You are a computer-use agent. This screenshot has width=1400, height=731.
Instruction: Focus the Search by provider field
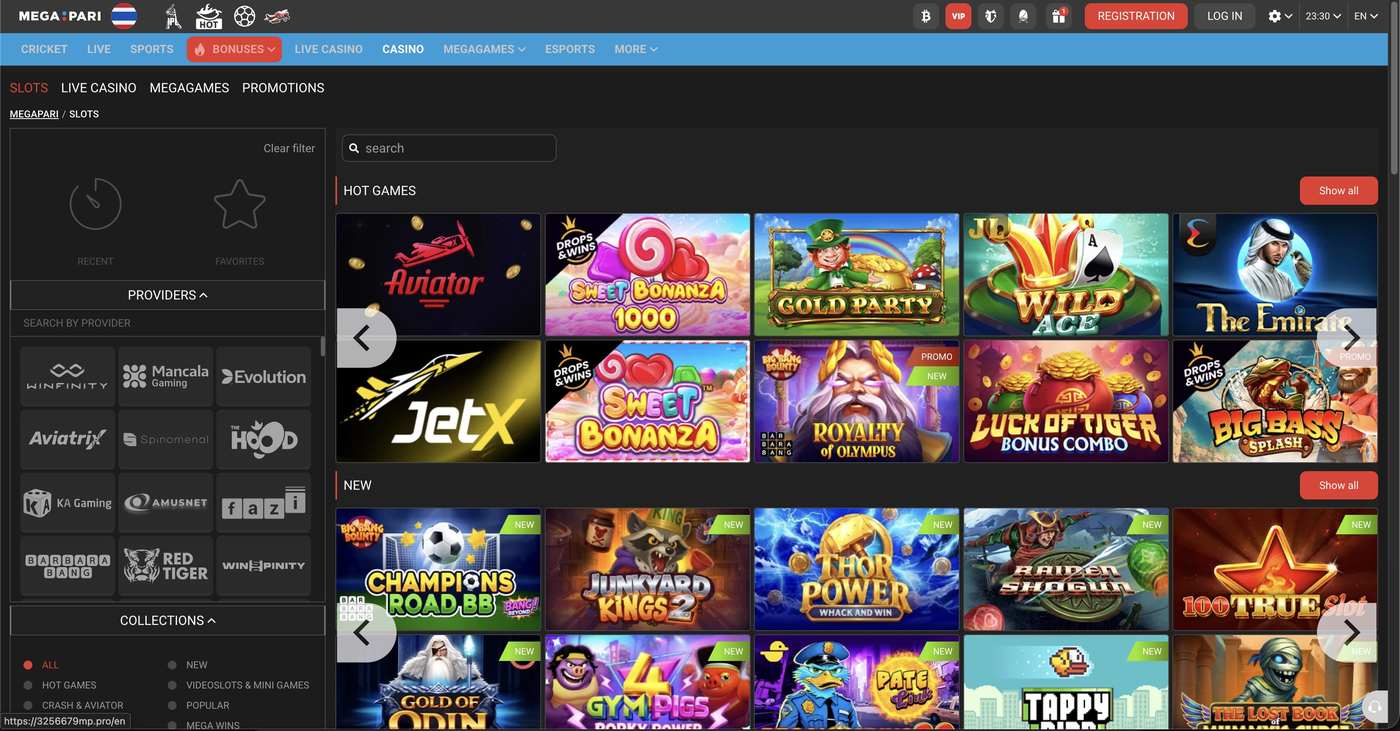tap(167, 323)
